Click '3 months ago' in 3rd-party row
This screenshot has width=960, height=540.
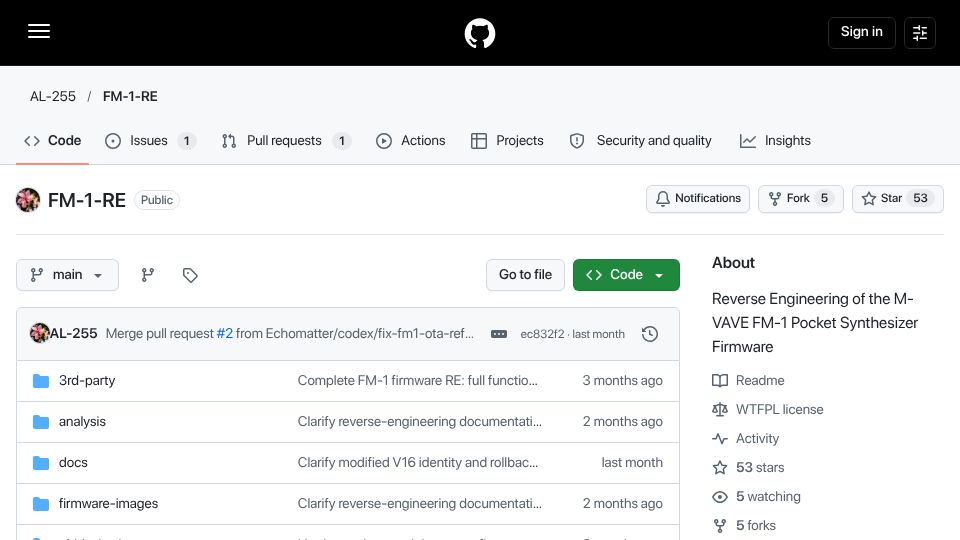point(622,380)
